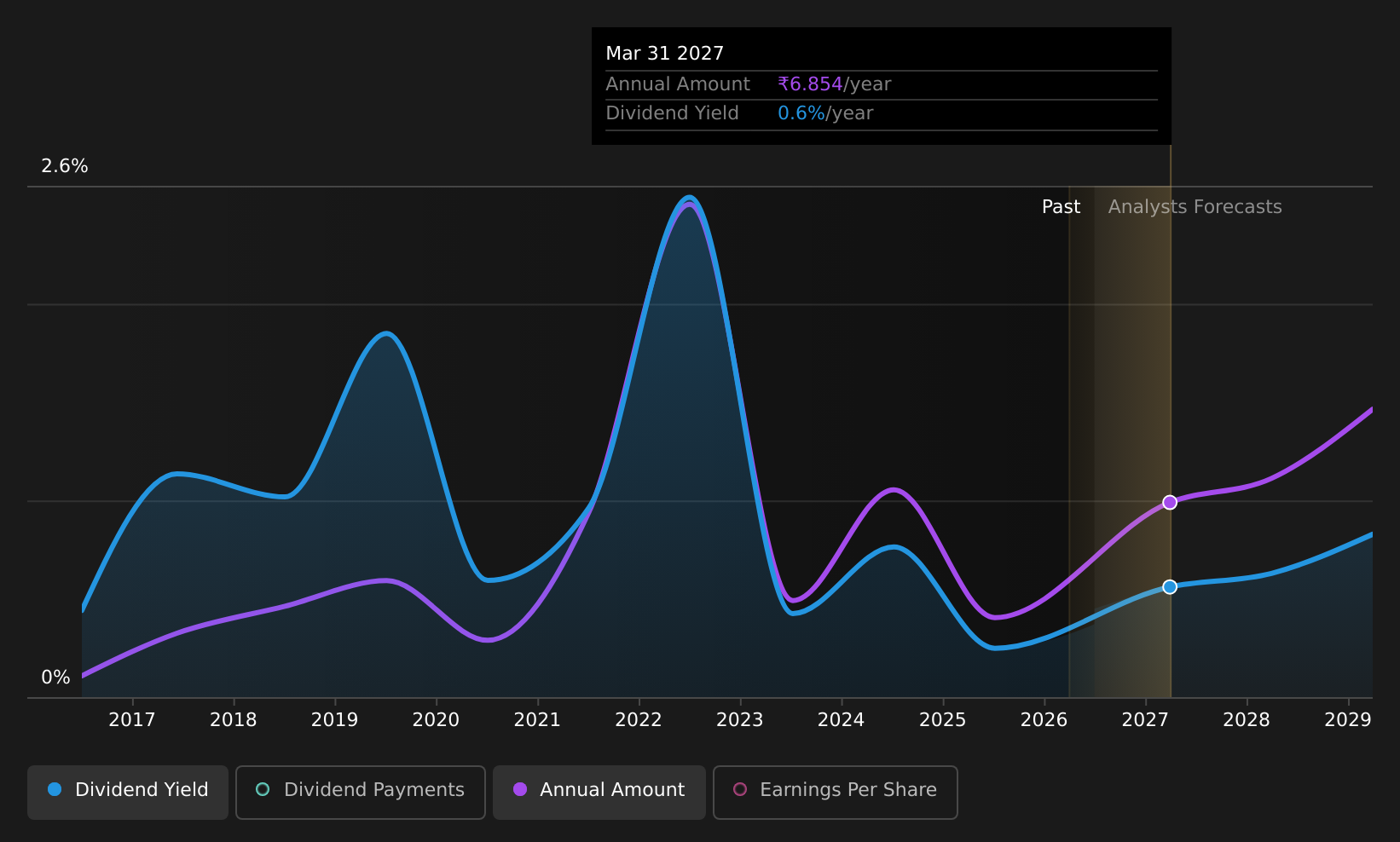Select the blue Dividend Yield marker at 2027
Image resolution: width=1400 pixels, height=842 pixels.
(x=1170, y=586)
